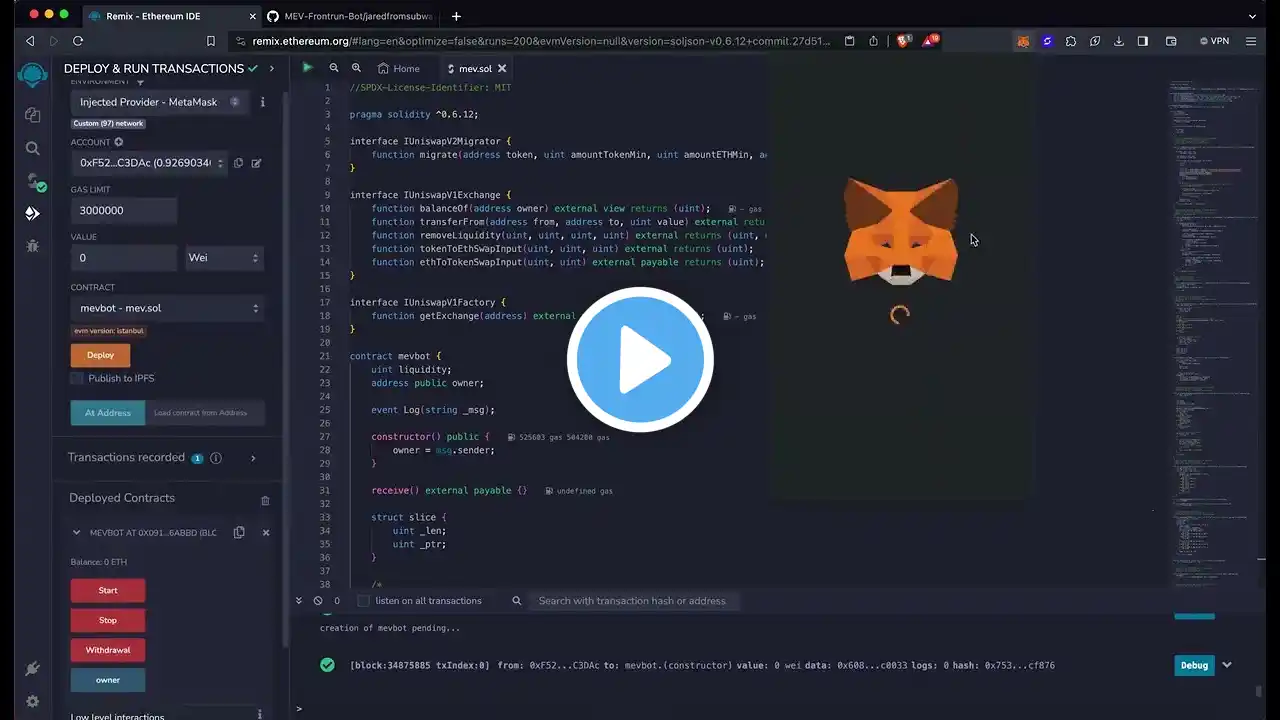Screen dimensions: 1280x720
Task: Click the Debug button in terminal
Action: (x=1194, y=665)
